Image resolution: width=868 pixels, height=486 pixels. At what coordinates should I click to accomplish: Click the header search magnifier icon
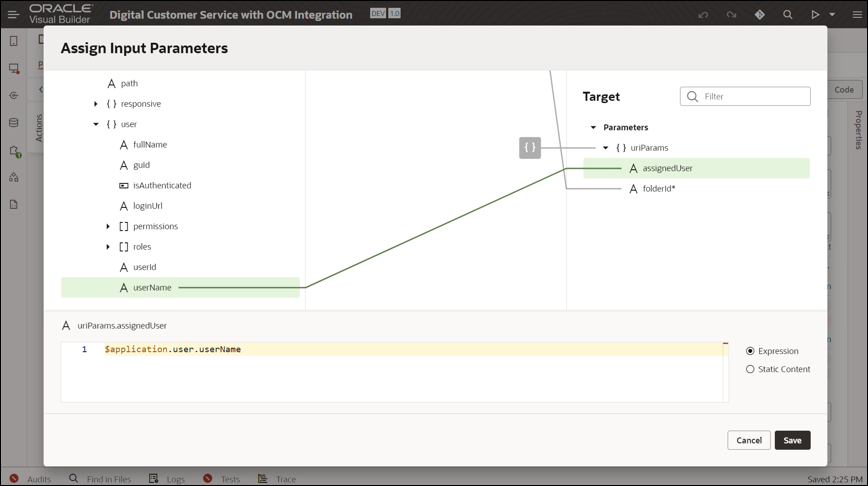(787, 15)
